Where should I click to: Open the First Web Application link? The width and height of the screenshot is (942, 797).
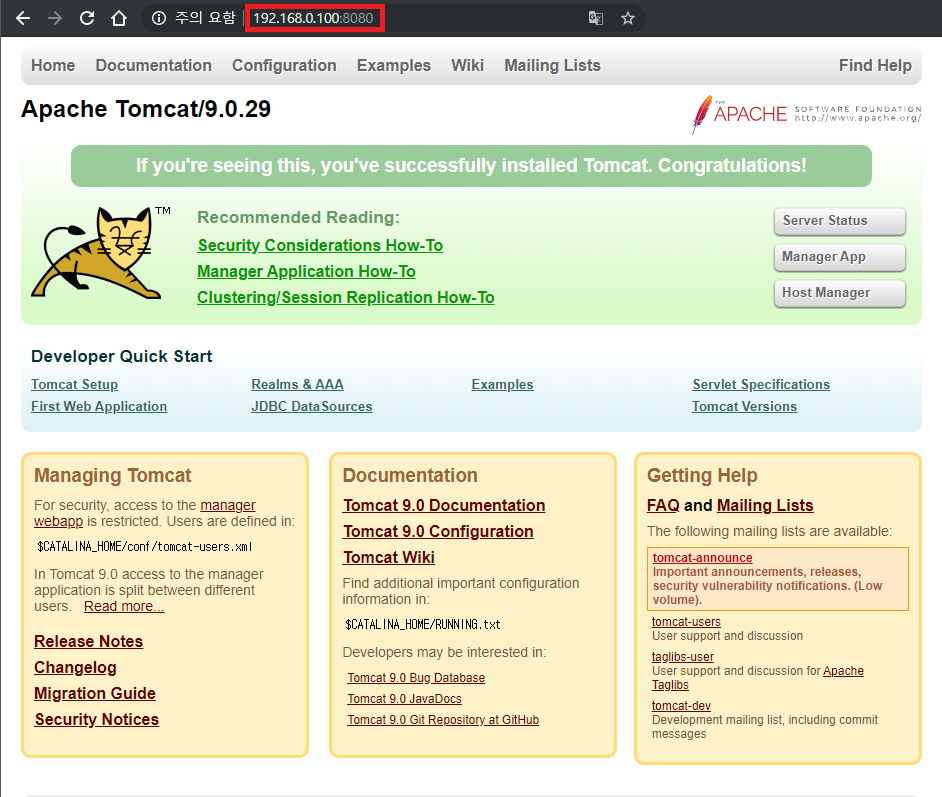click(99, 407)
